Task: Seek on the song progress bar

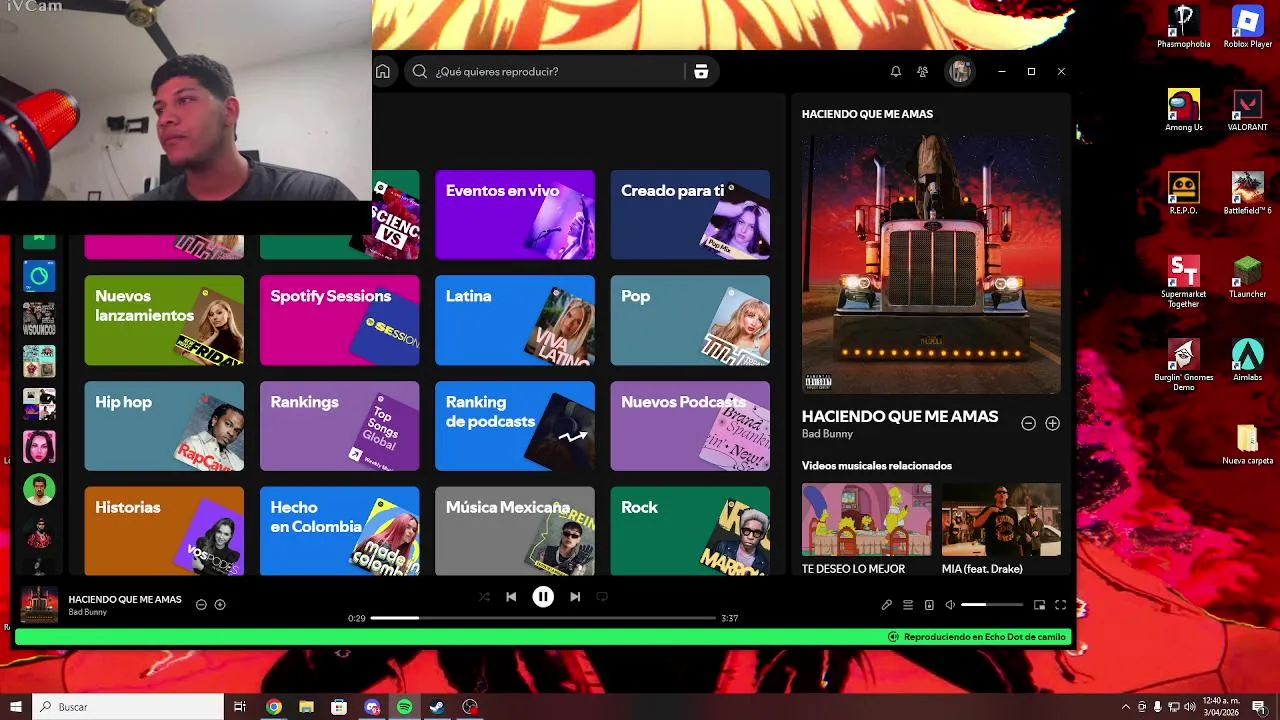Action: (x=543, y=618)
